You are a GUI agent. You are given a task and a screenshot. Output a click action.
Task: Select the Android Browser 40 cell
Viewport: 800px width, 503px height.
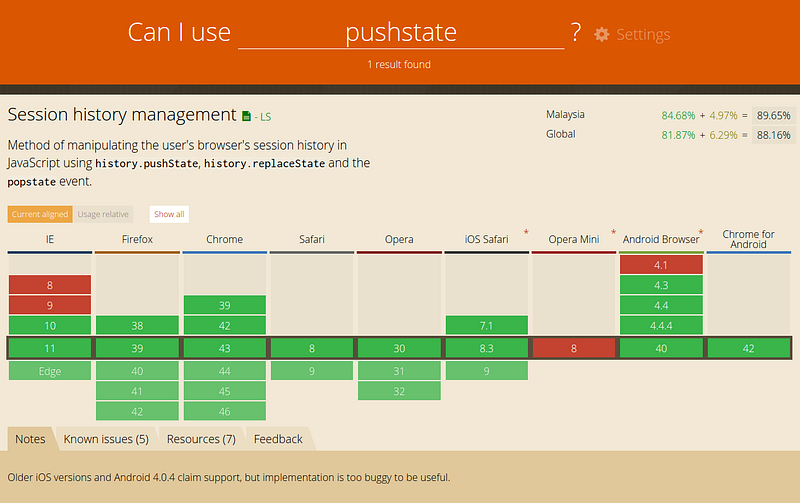tap(661, 348)
